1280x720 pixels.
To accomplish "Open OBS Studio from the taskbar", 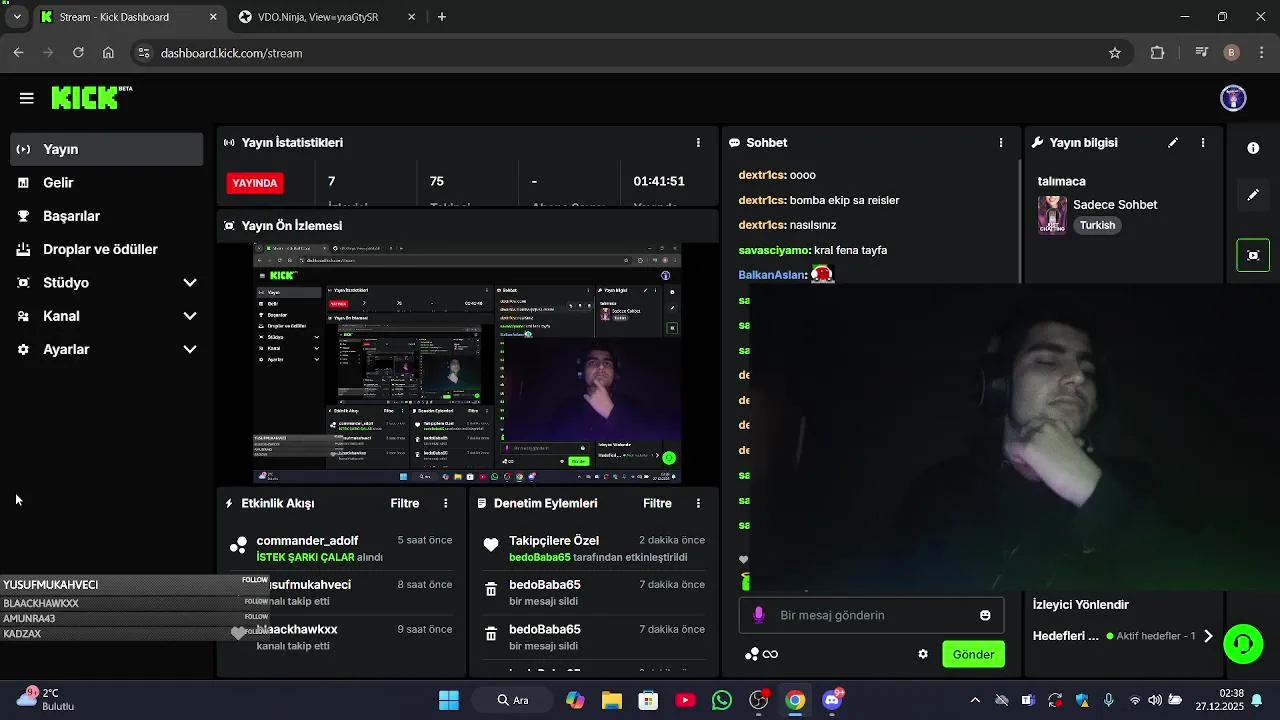I will click(x=759, y=700).
